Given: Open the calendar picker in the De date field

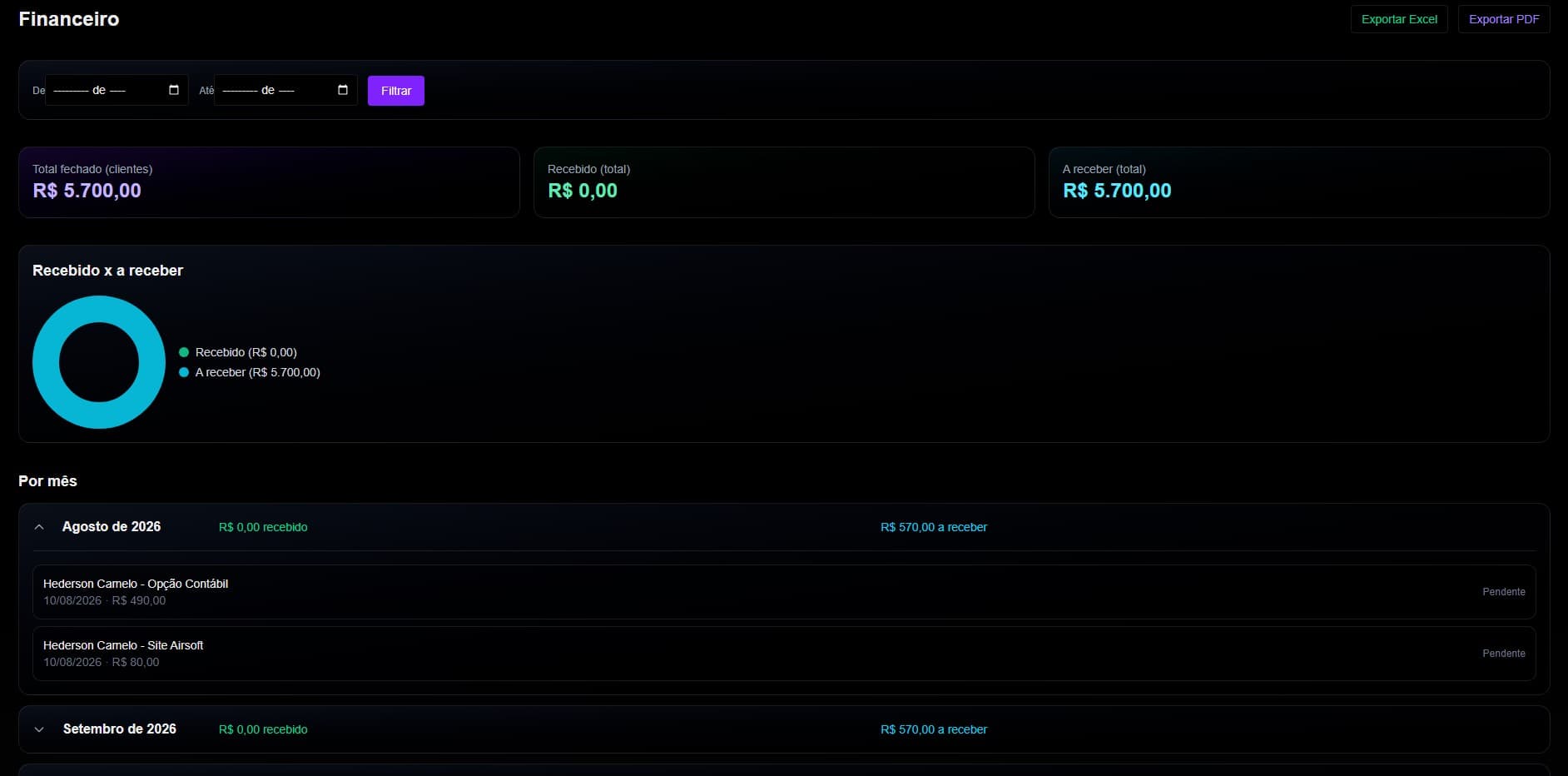Looking at the screenshot, I should 174,90.
